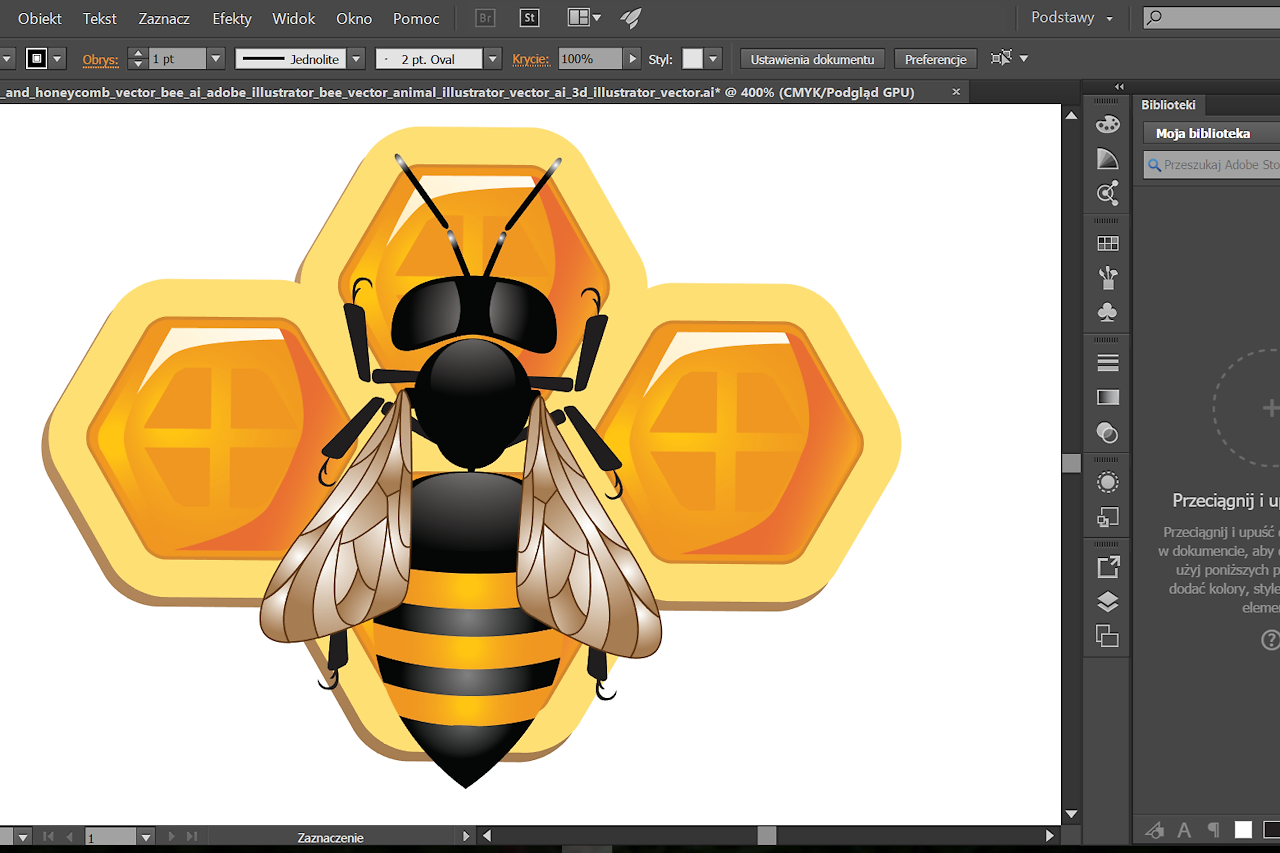Image resolution: width=1280 pixels, height=853 pixels.
Task: Open Adobe Stock via St icon
Action: coord(530,18)
